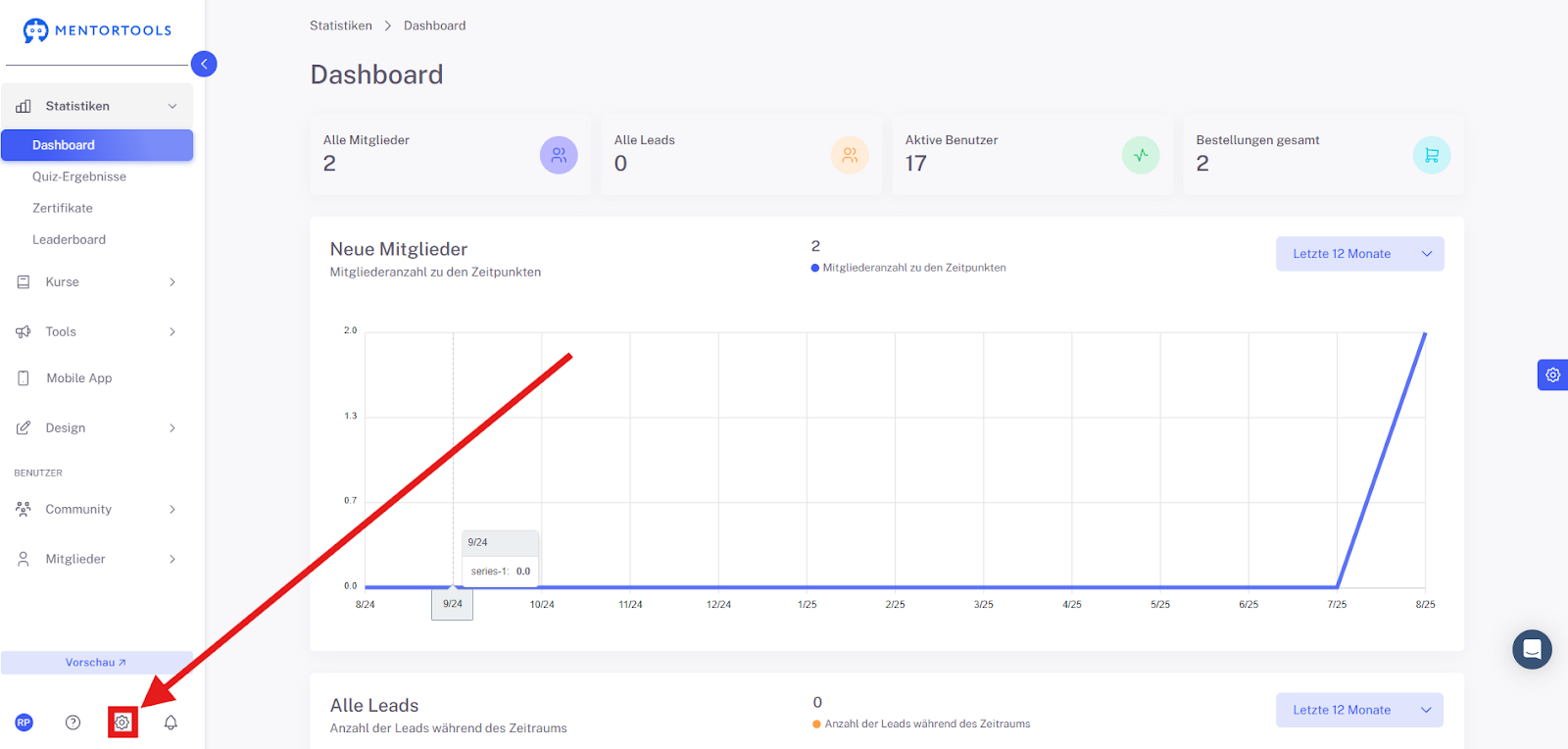Click the Community people icon
The height and width of the screenshot is (749, 1568).
coord(24,510)
